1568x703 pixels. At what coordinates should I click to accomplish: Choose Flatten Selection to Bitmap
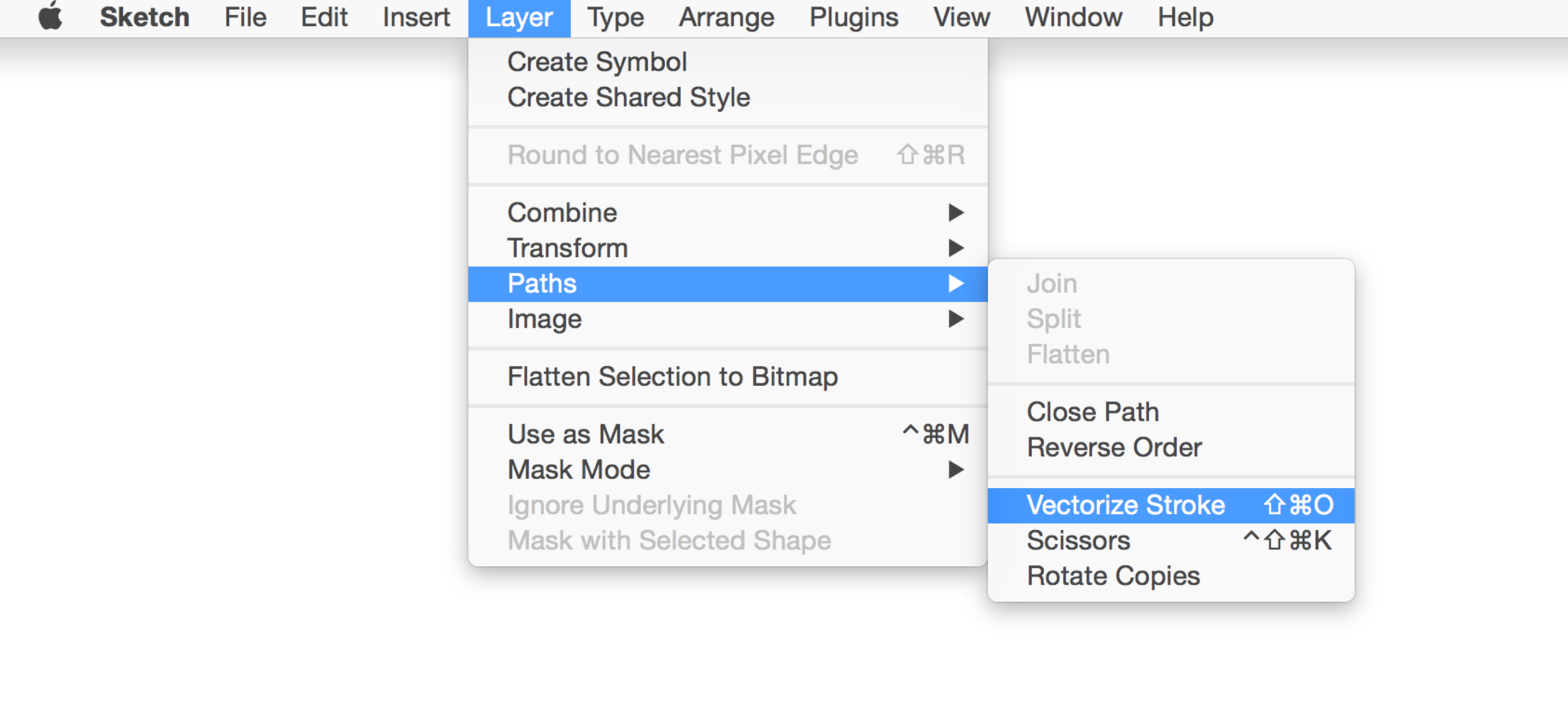point(672,377)
